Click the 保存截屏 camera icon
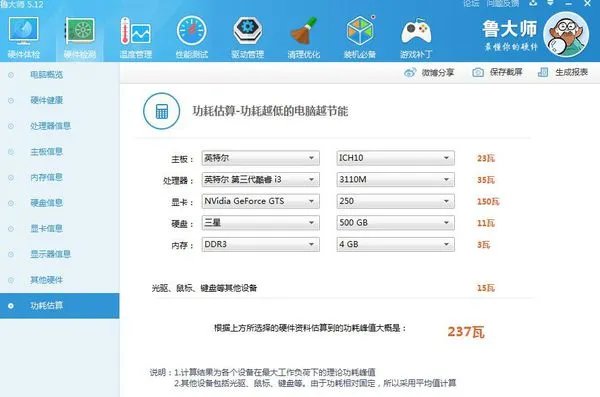This screenshot has height=397, width=600. point(478,72)
